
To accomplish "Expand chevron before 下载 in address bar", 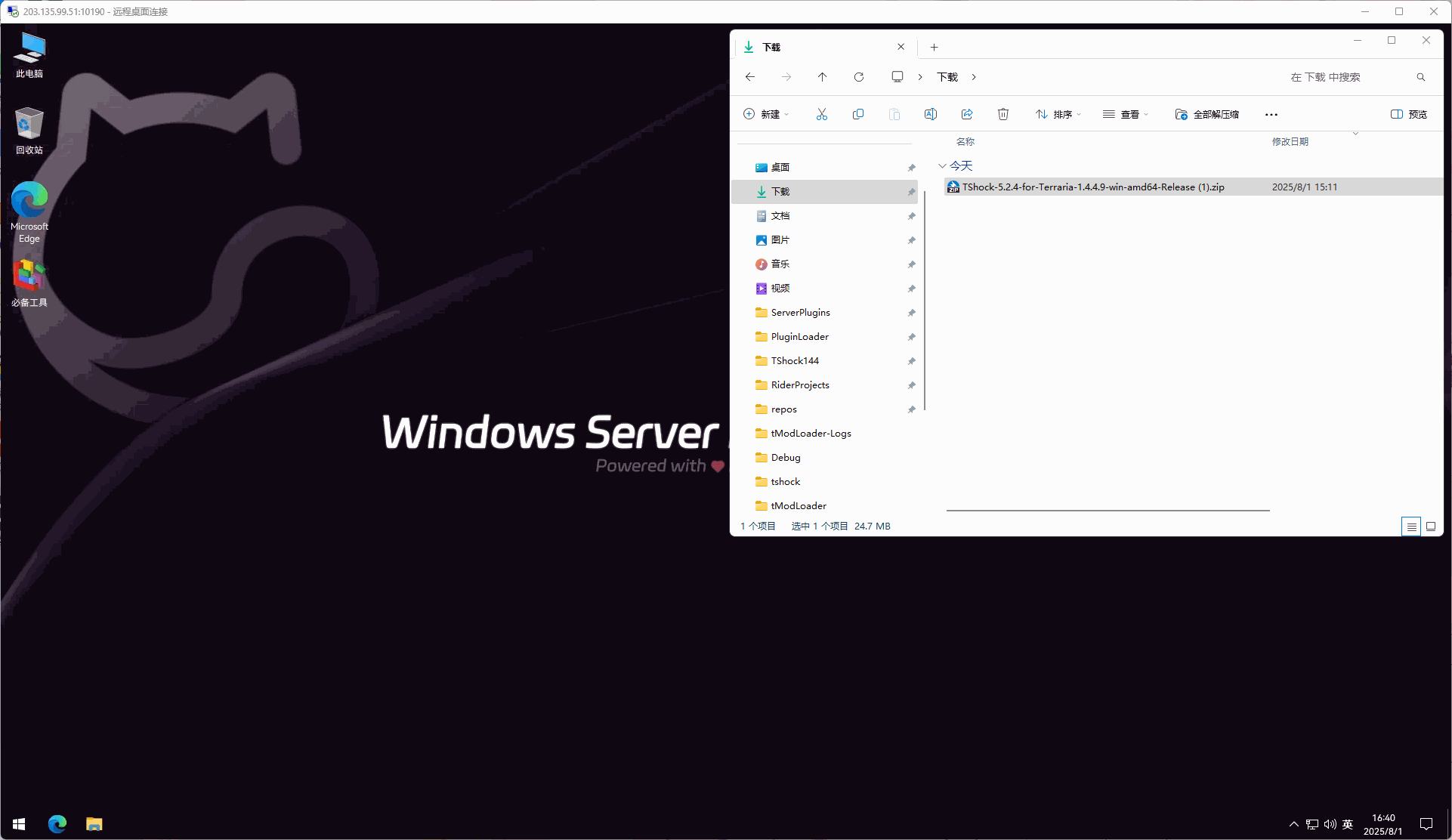I will (920, 77).
